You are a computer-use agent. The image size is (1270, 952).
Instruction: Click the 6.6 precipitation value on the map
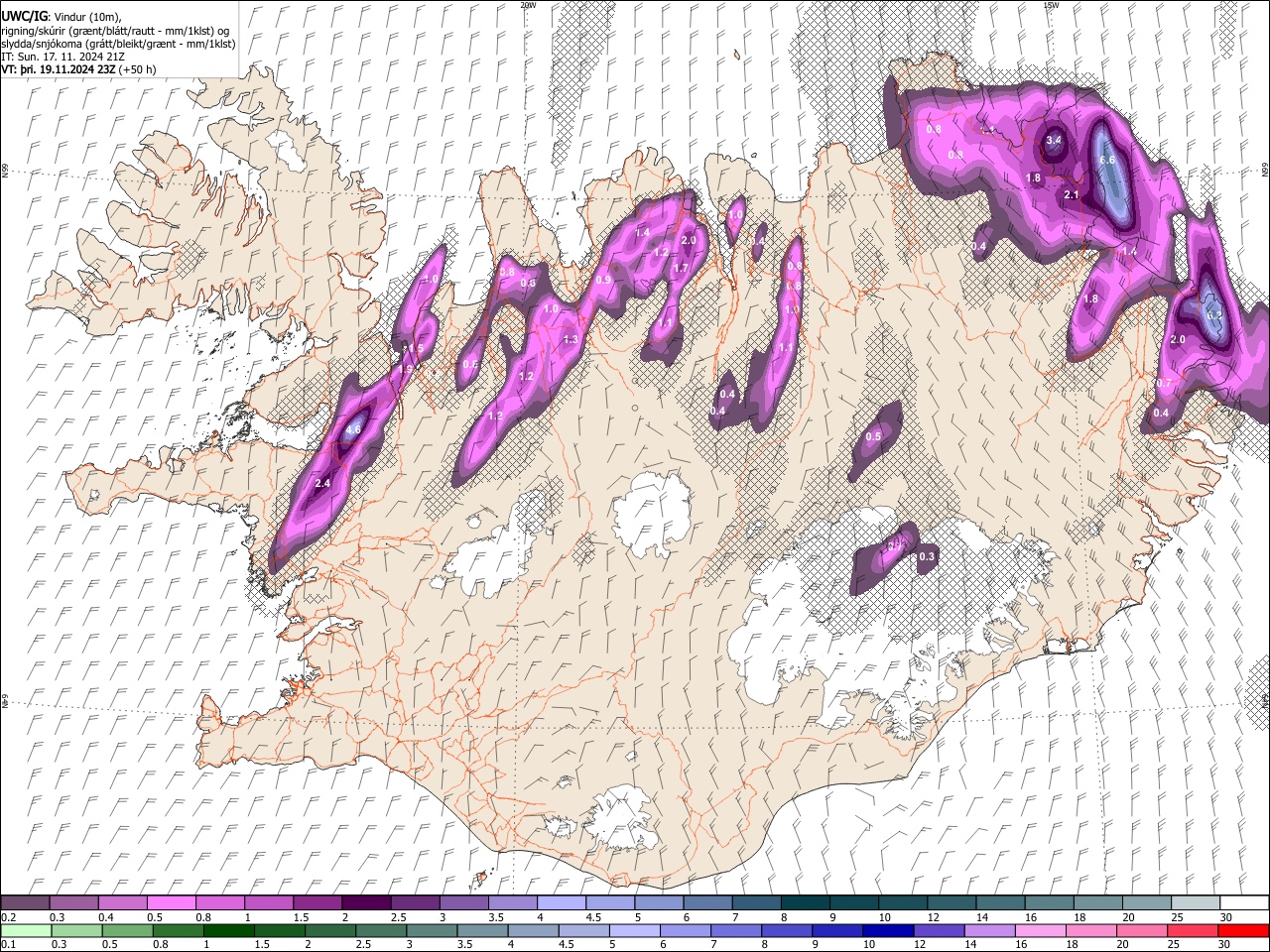[1108, 160]
